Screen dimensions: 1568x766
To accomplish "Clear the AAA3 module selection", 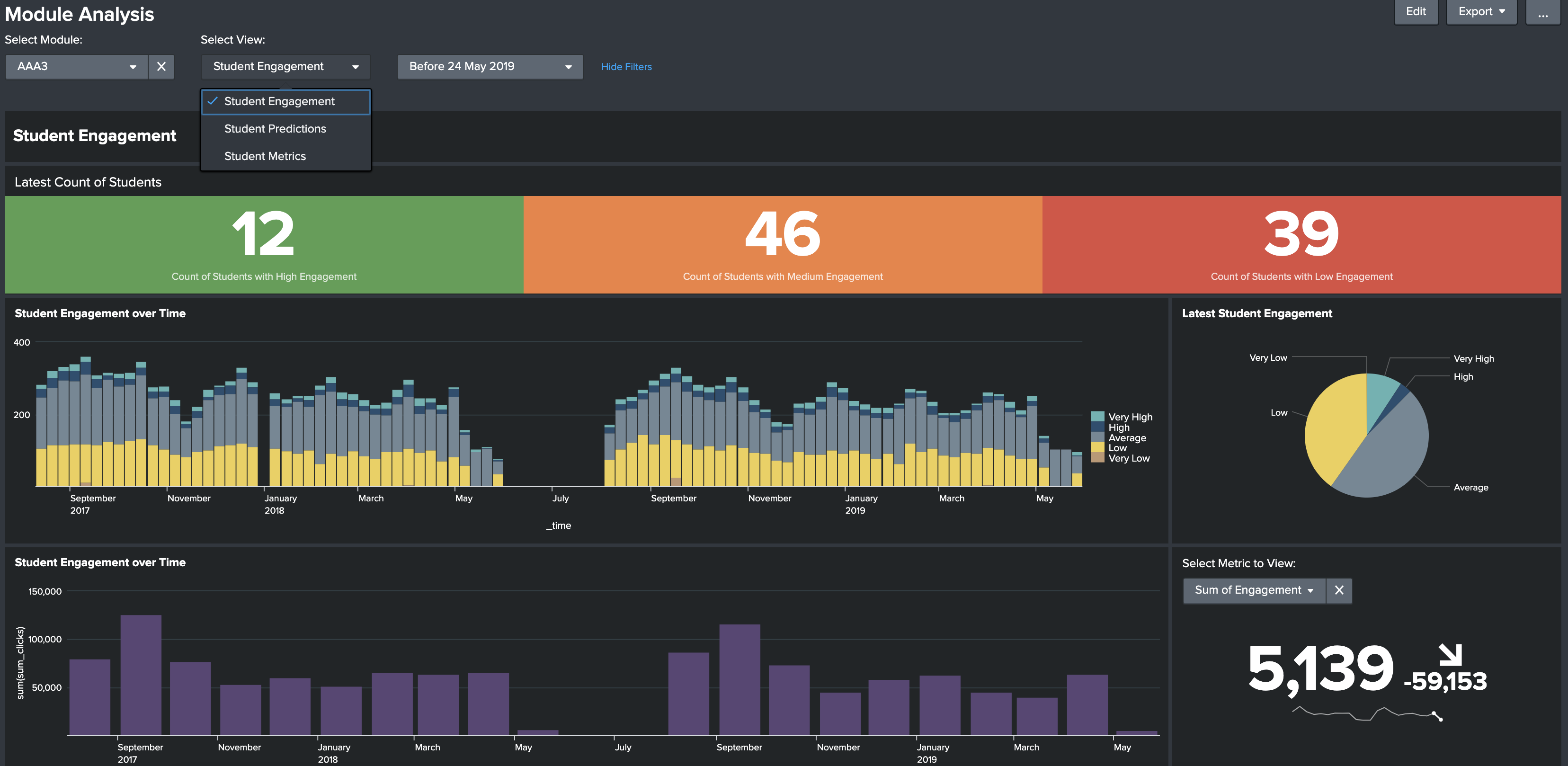I will pos(160,66).
